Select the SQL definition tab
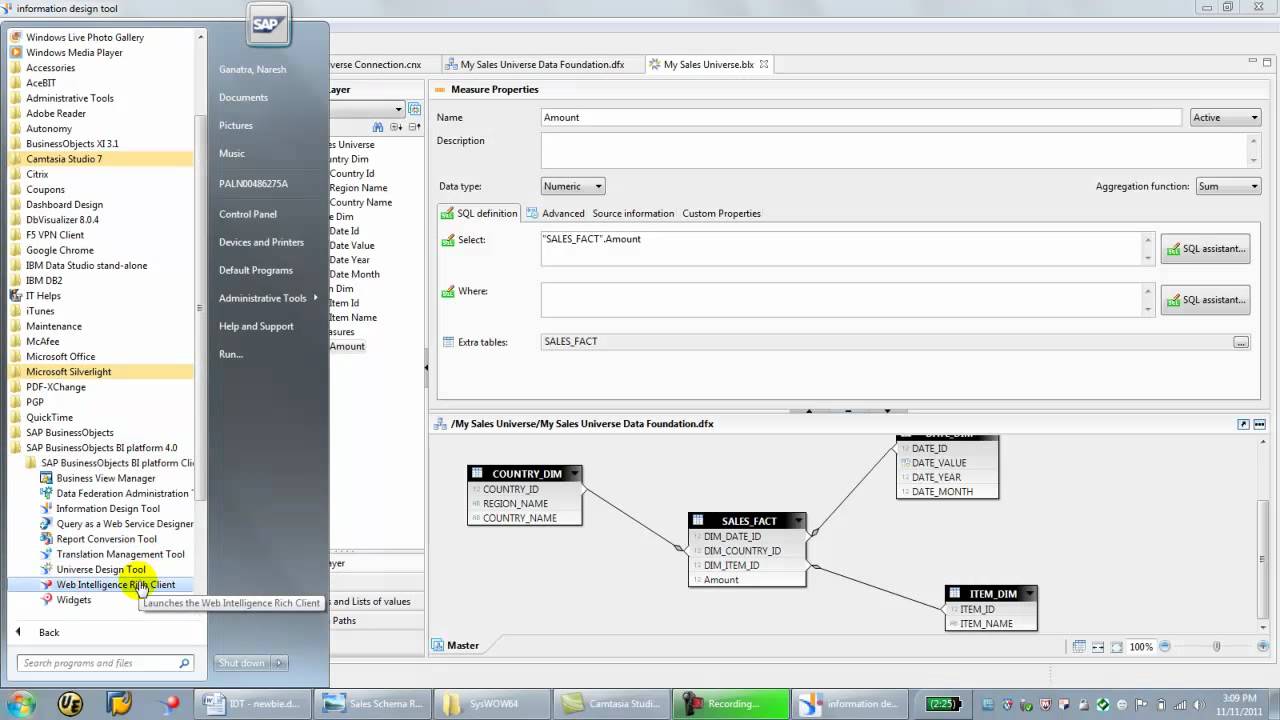 [x=480, y=213]
